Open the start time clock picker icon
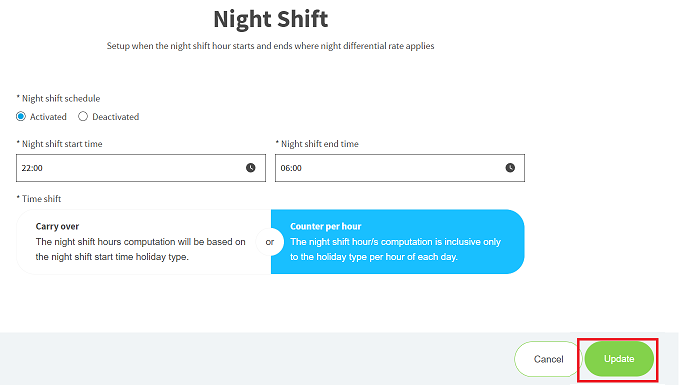This screenshot has height=385, width=682. pos(251,167)
